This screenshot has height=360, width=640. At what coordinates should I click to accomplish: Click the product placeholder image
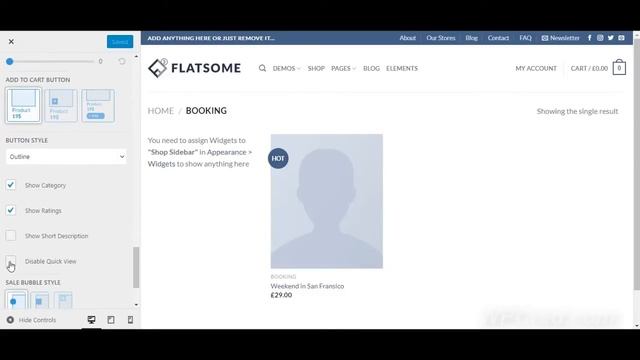(327, 201)
